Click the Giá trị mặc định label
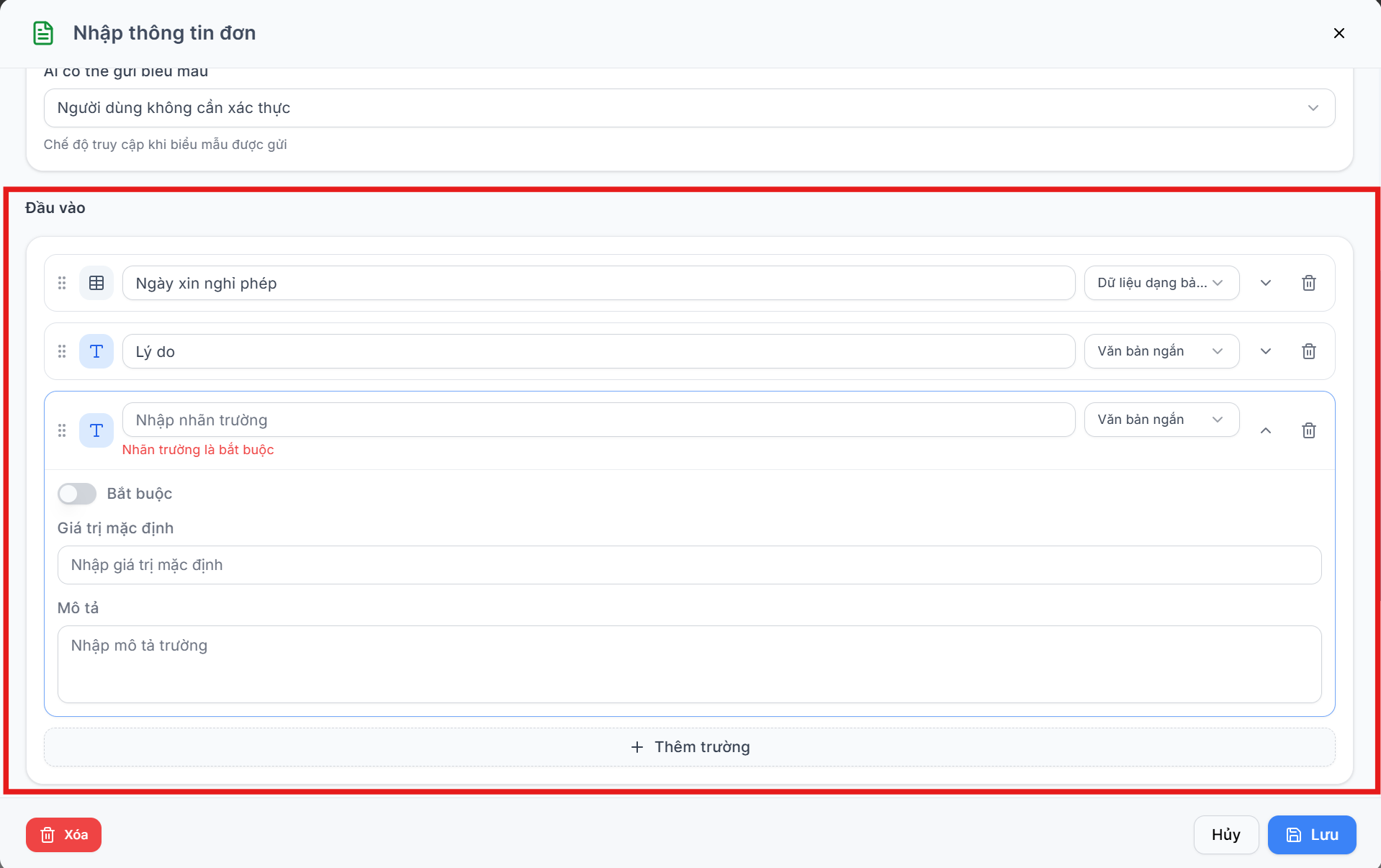 pyautogui.click(x=115, y=528)
